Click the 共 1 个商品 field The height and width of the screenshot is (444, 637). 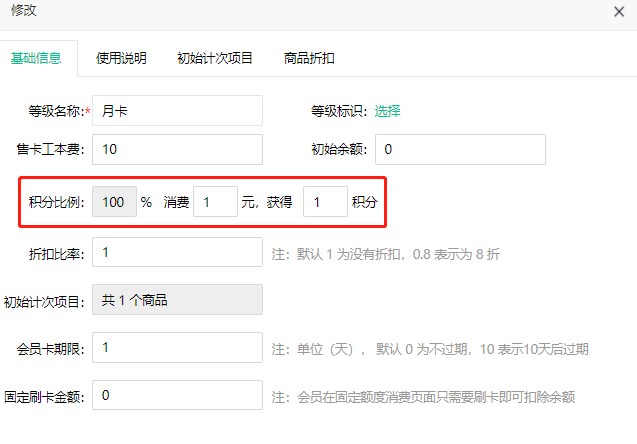click(177, 300)
